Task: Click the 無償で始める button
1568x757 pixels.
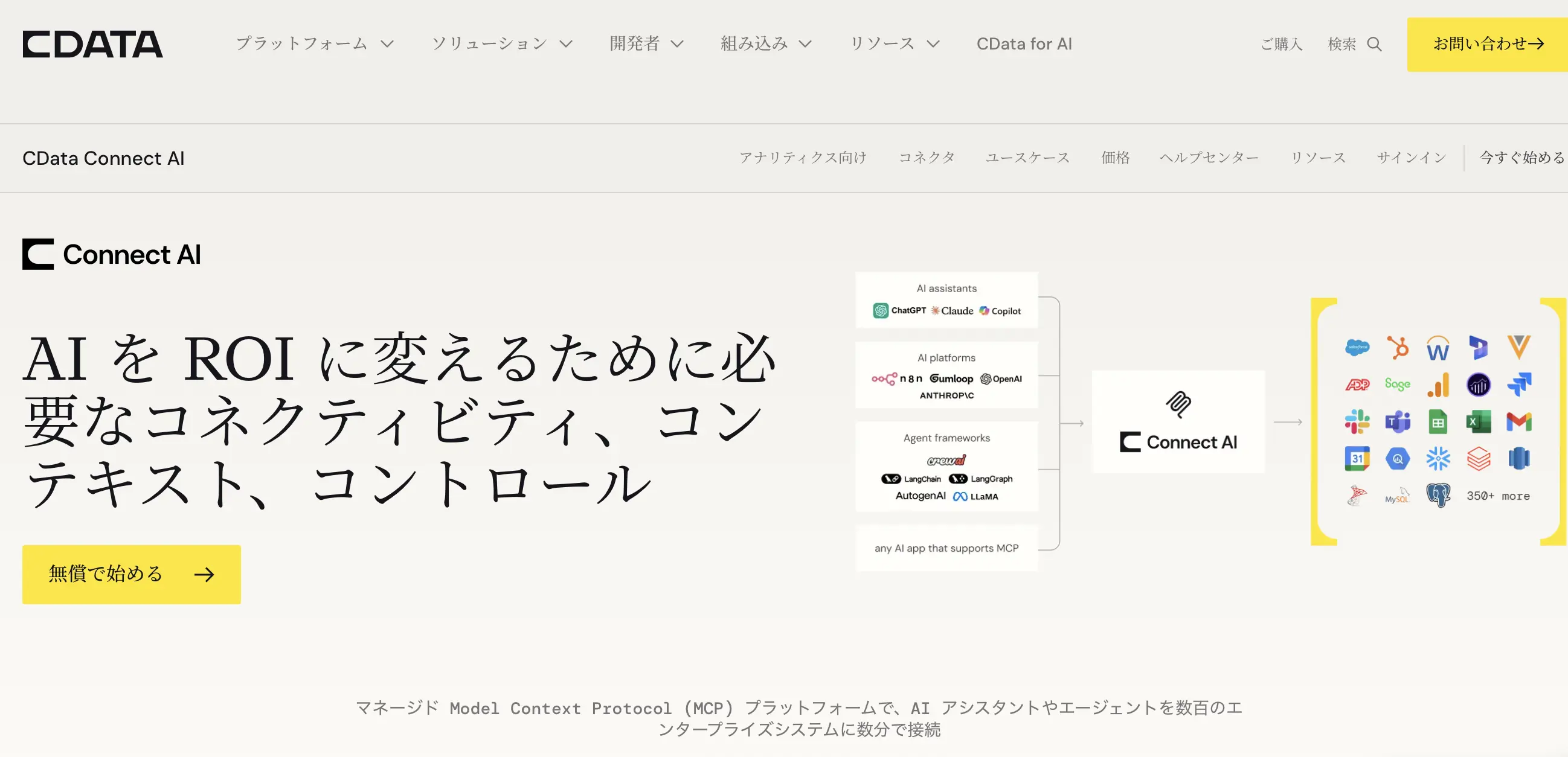Action: point(132,575)
